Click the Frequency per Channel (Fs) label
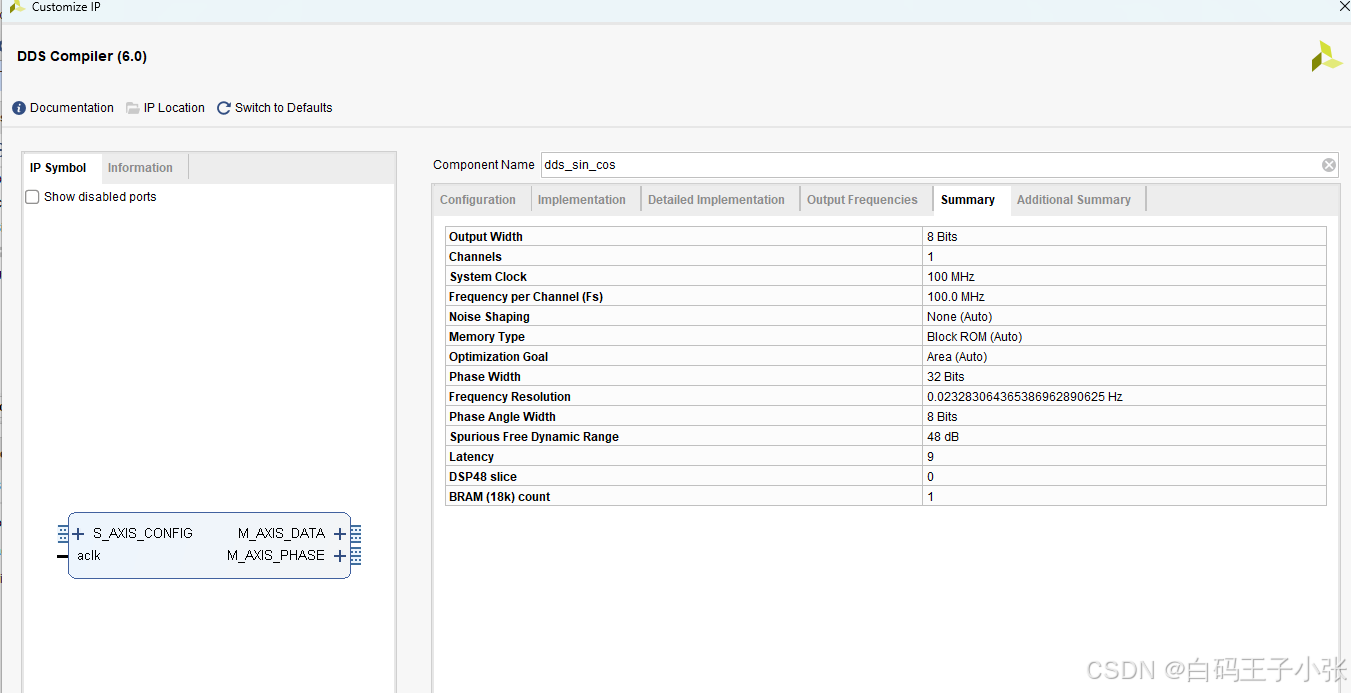 526,297
